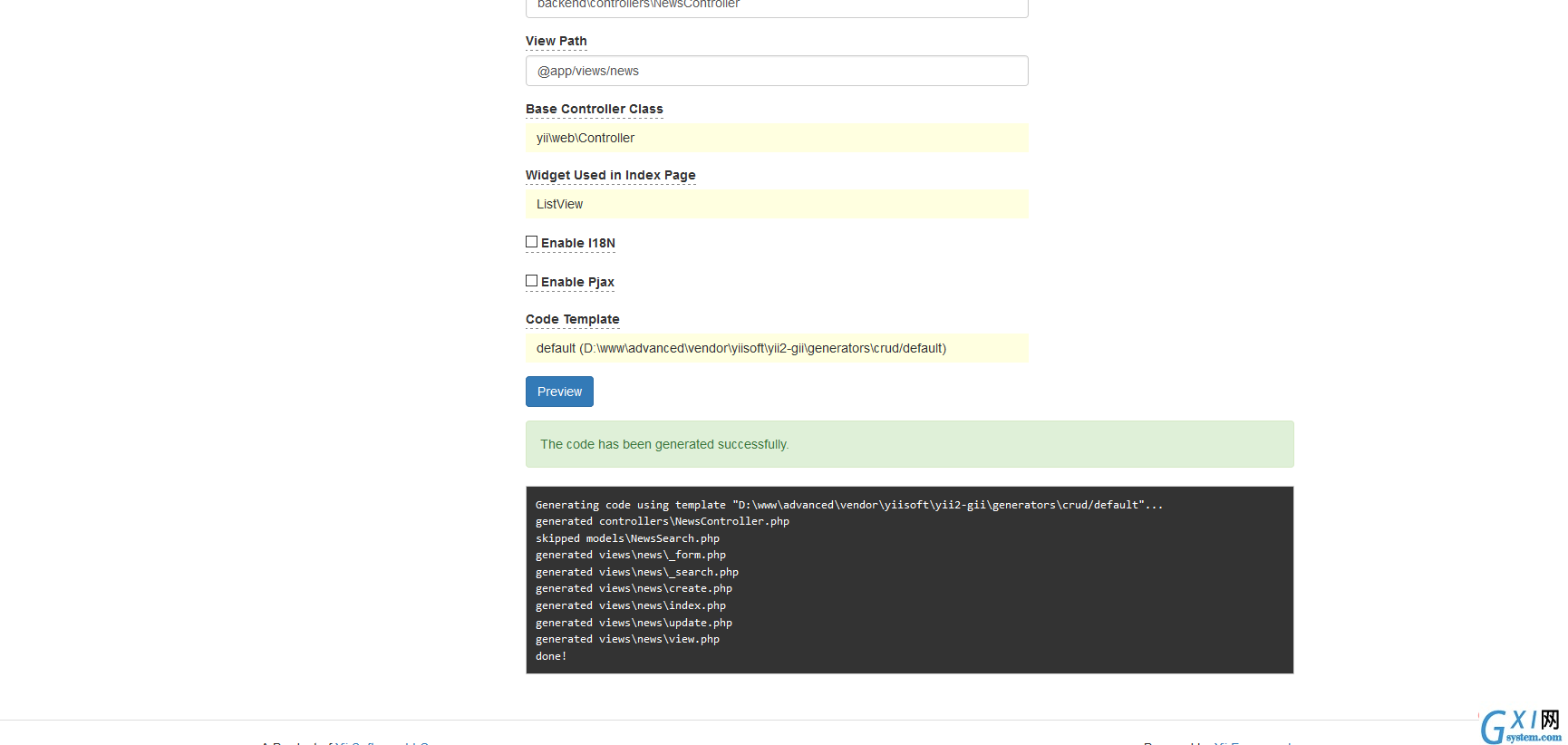Click the Generating code using template line

pos(849,505)
